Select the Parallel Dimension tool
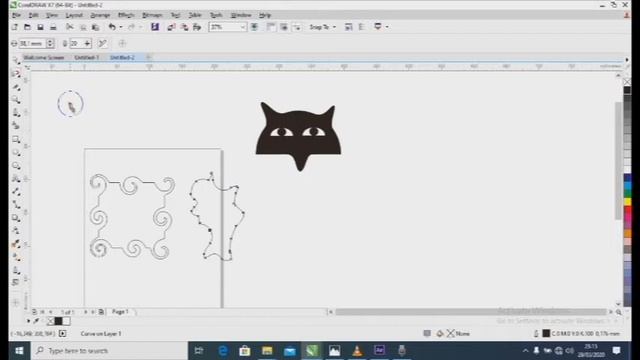640x360 pixels. tap(16, 191)
